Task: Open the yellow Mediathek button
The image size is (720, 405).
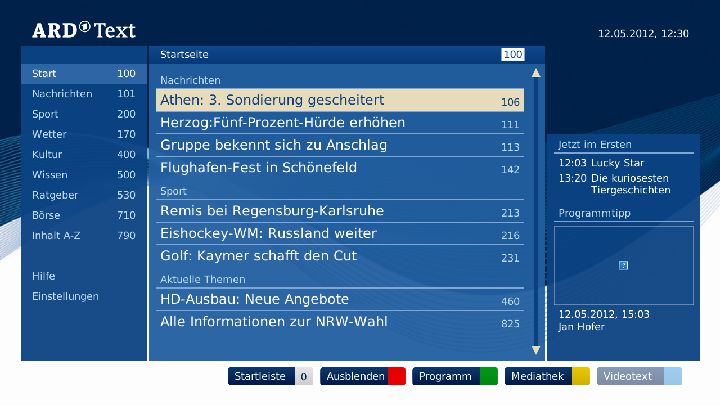Action: click(546, 377)
